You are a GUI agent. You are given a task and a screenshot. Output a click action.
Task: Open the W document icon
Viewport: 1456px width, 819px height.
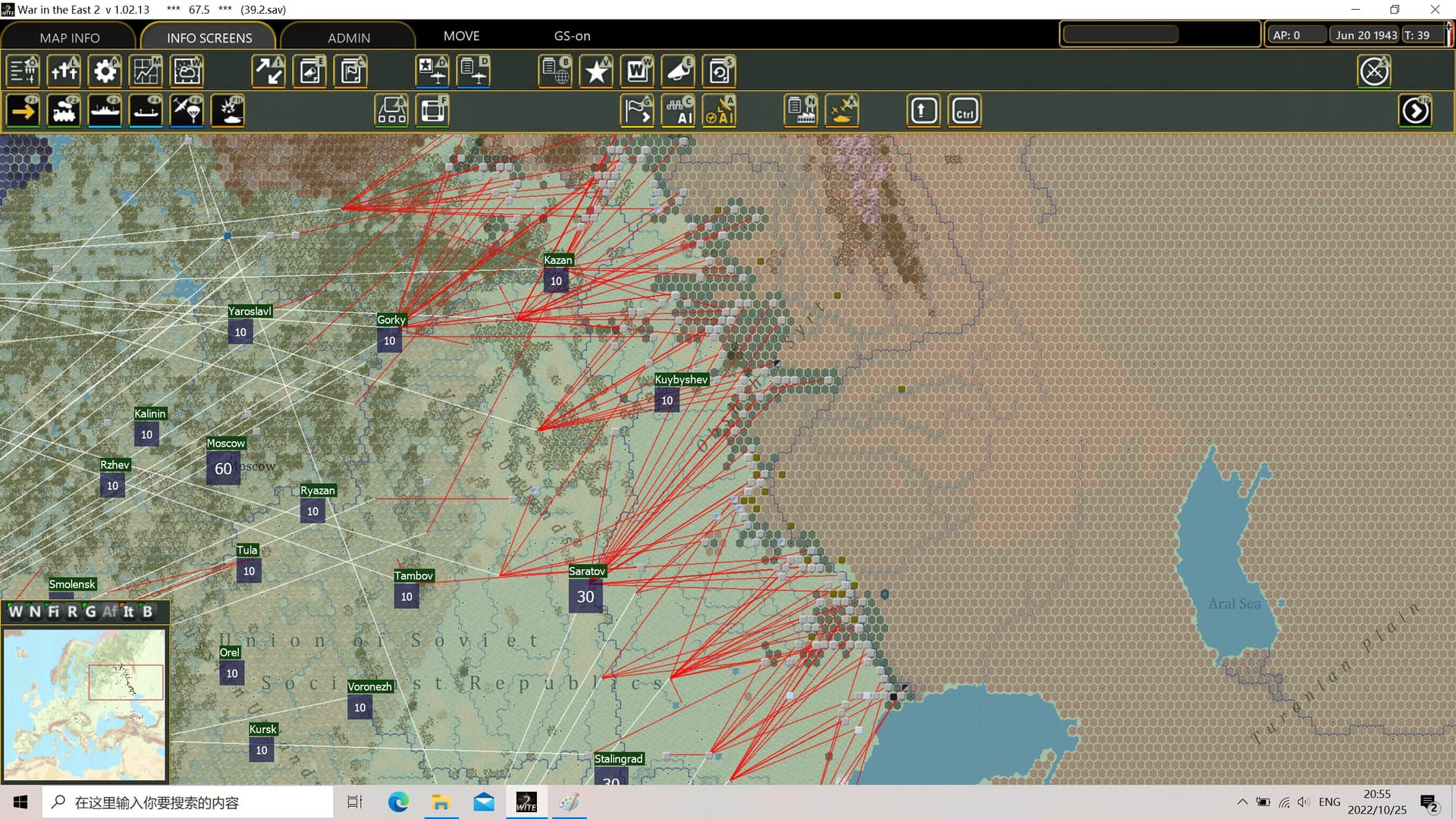pyautogui.click(x=638, y=71)
